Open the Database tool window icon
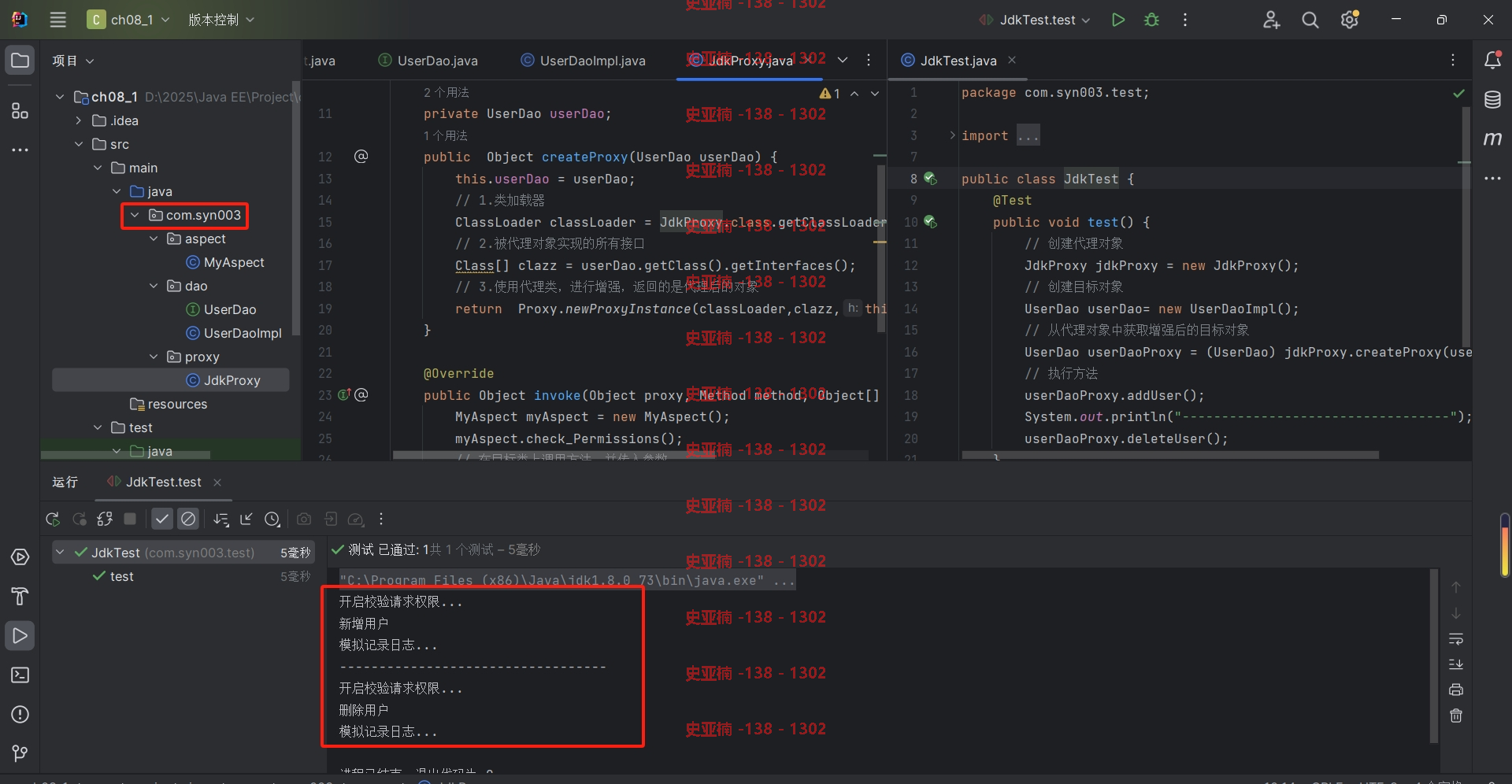 pos(1492,99)
